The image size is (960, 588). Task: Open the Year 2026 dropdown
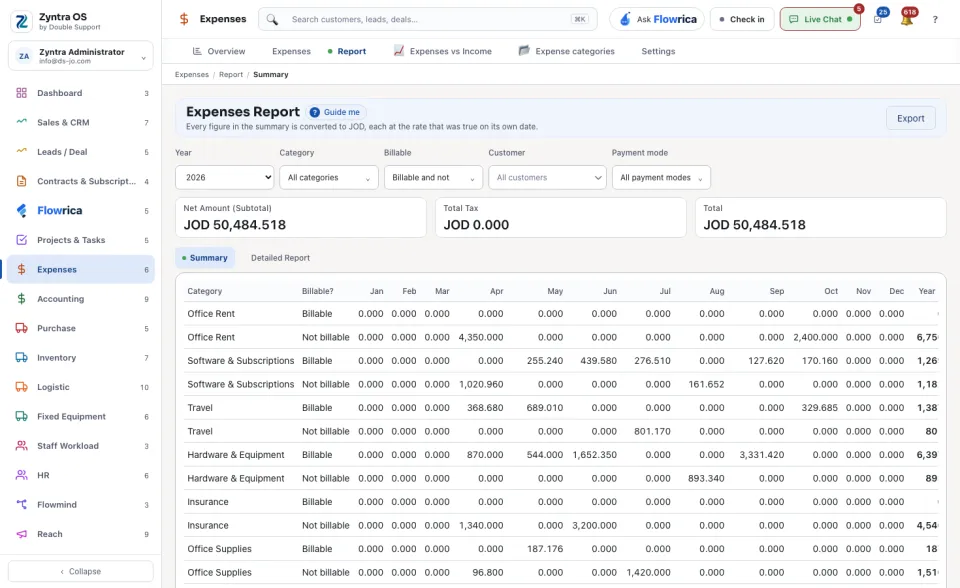coord(225,178)
